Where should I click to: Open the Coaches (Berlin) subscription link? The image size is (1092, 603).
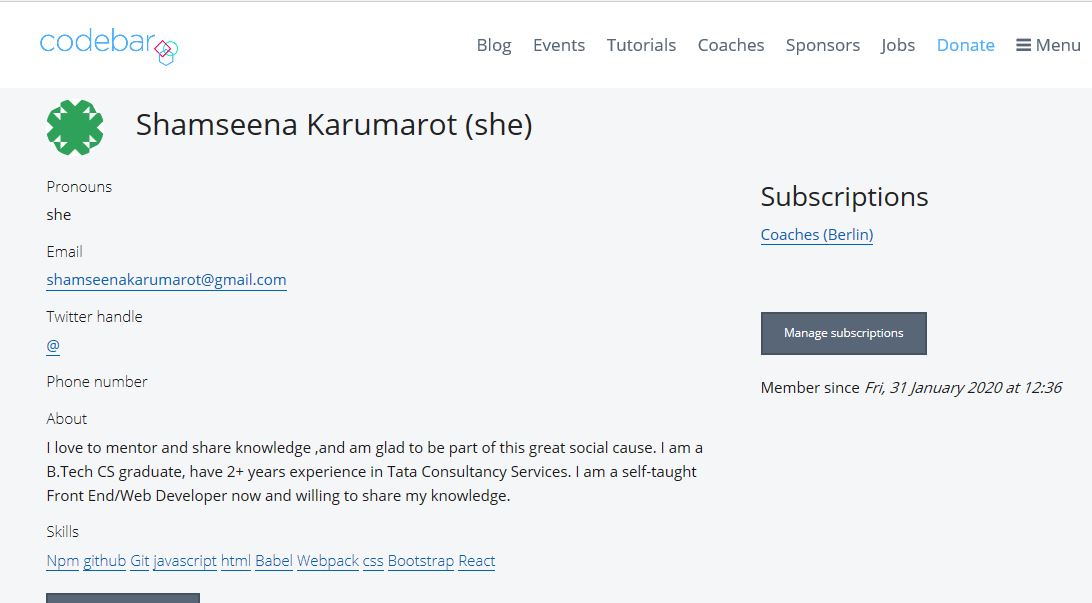[x=816, y=235]
